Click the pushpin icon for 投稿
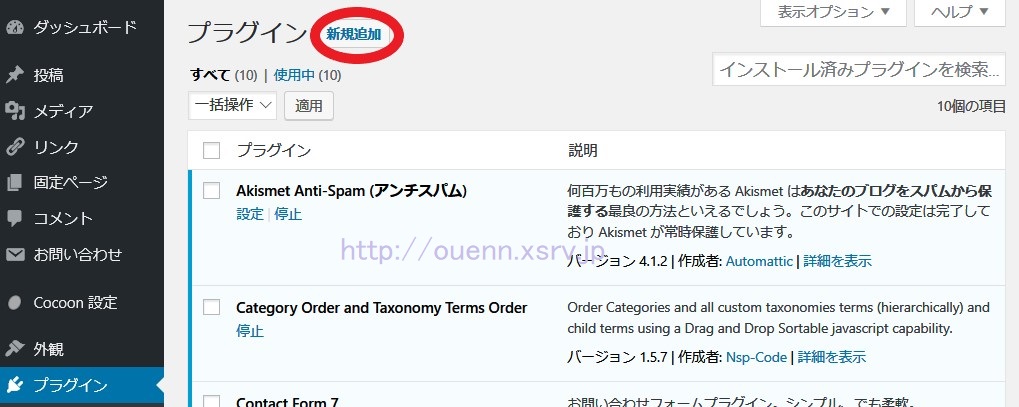Screen dimensions: 1019x407 [15, 75]
